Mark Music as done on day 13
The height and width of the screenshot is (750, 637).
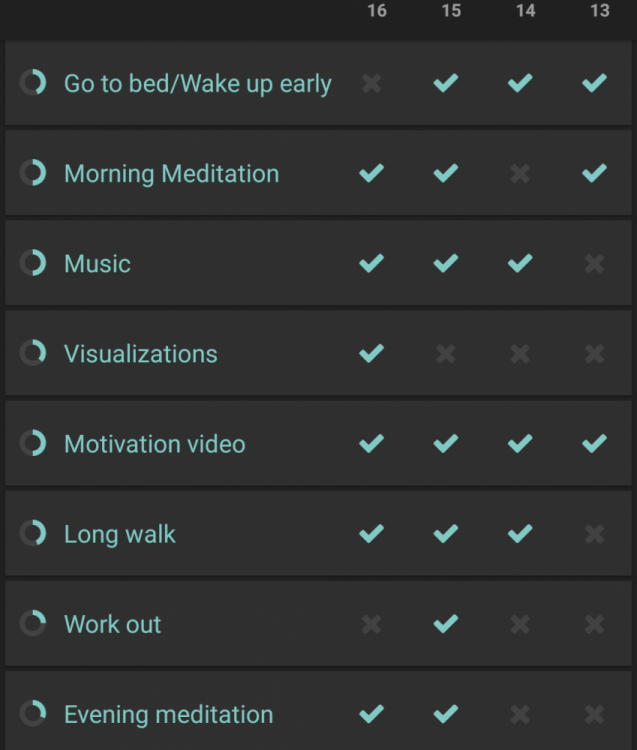click(x=594, y=264)
